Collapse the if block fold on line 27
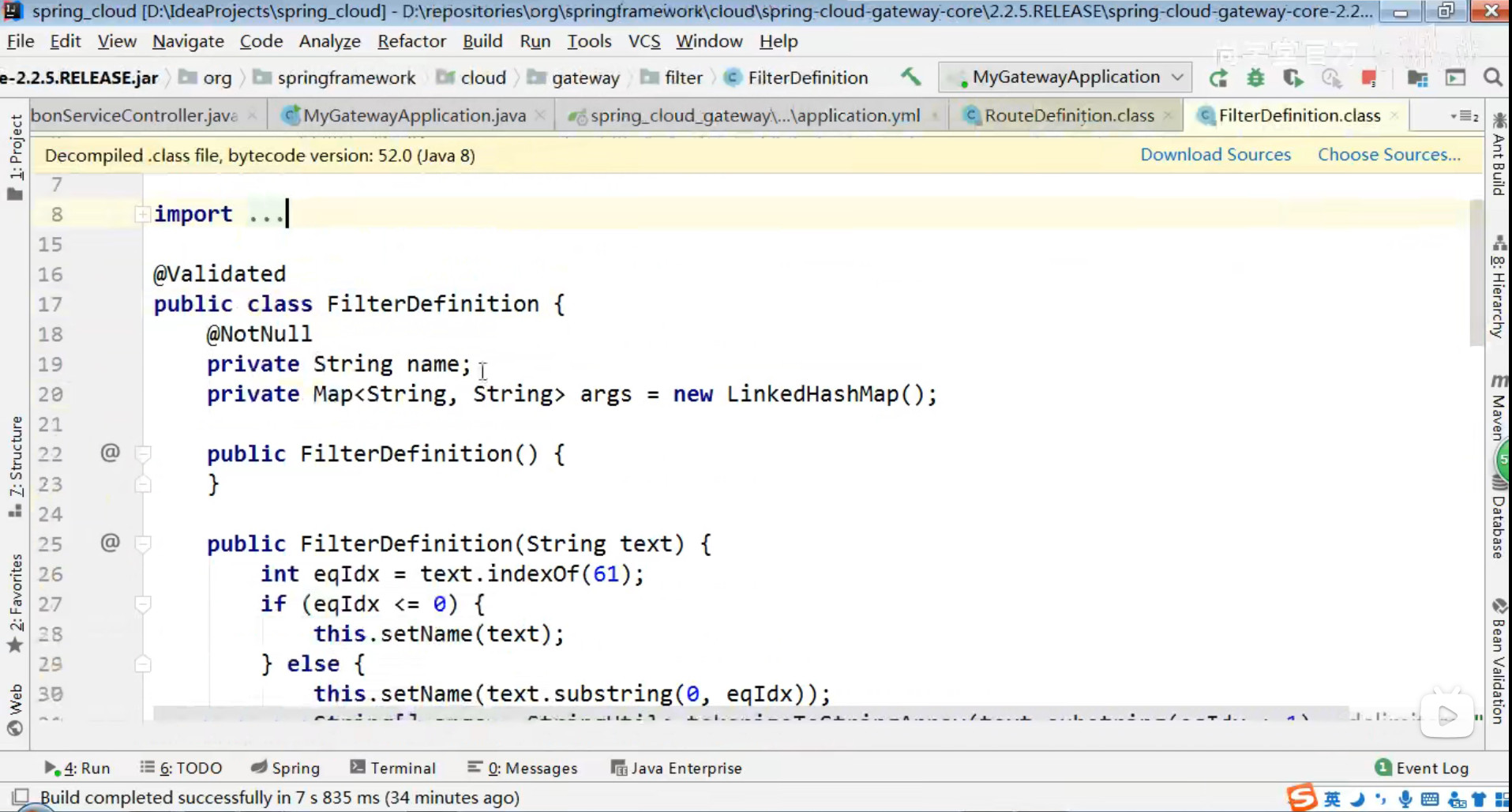The image size is (1512, 812). coord(143,604)
